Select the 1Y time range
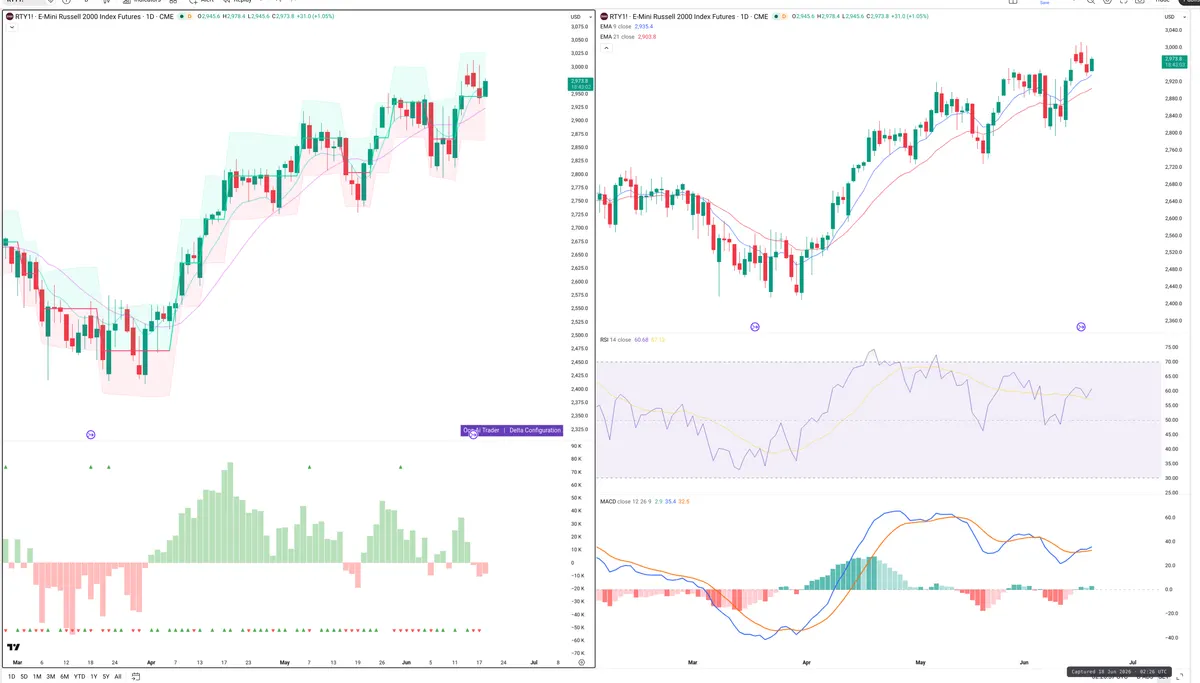 [94, 677]
